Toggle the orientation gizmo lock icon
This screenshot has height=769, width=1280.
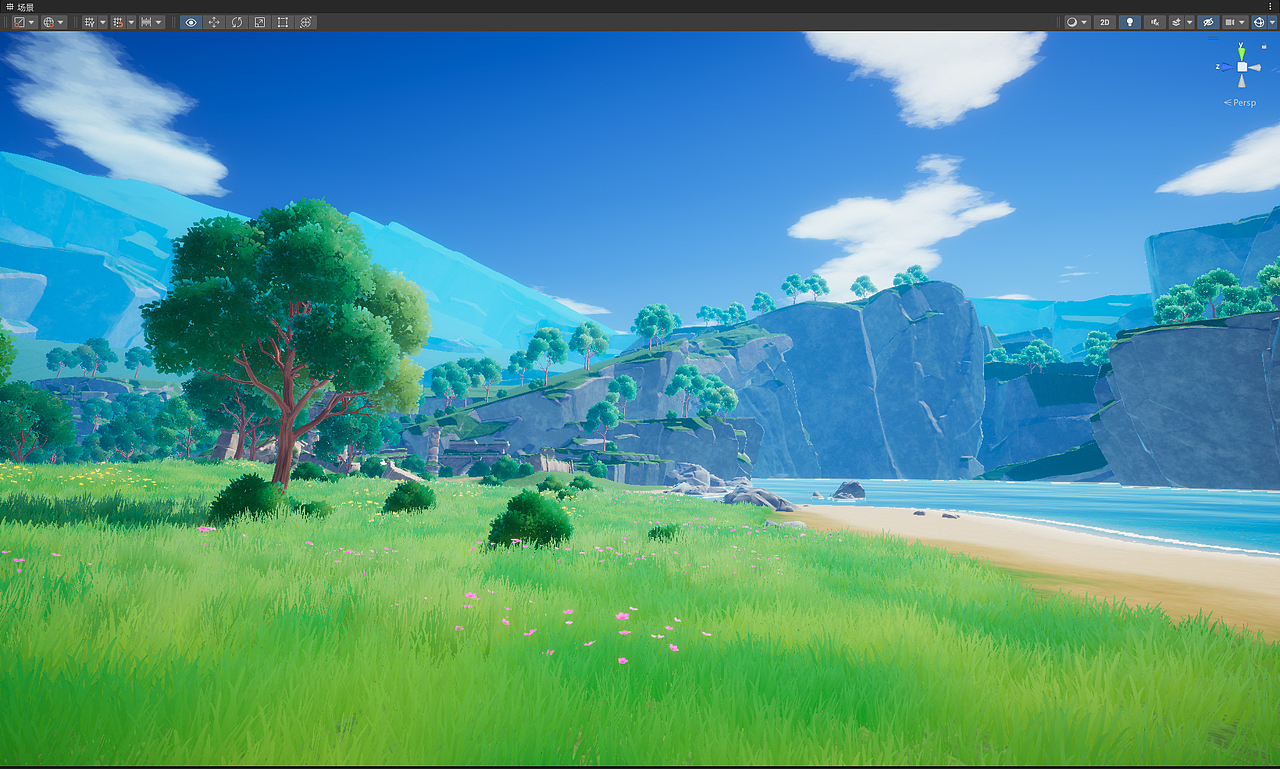(x=1264, y=46)
